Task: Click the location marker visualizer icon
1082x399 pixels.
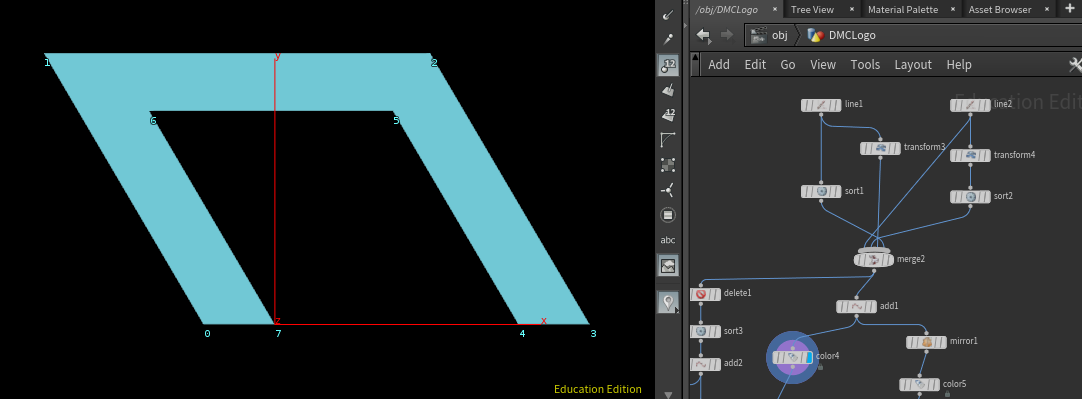Action: pyautogui.click(x=668, y=302)
